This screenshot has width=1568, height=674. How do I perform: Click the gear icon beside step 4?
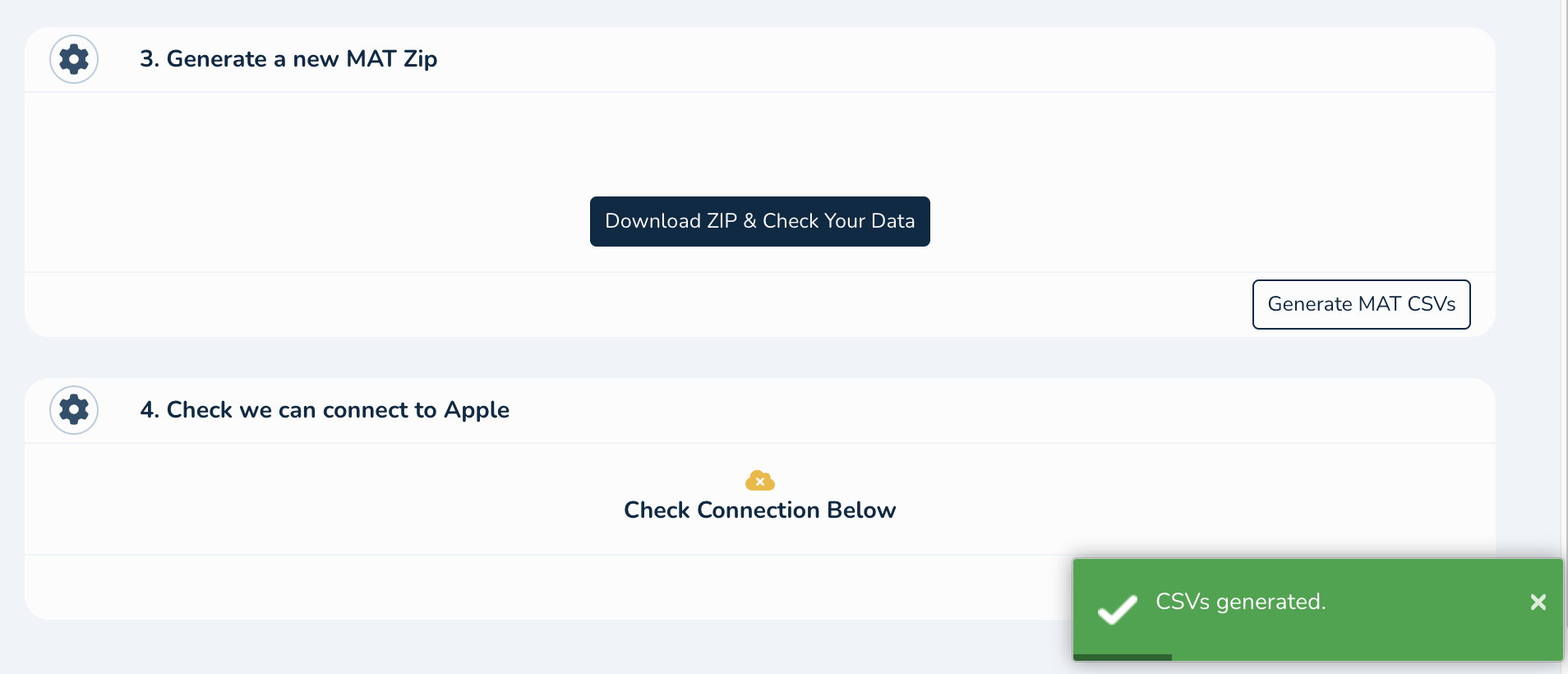pyautogui.click(x=74, y=409)
